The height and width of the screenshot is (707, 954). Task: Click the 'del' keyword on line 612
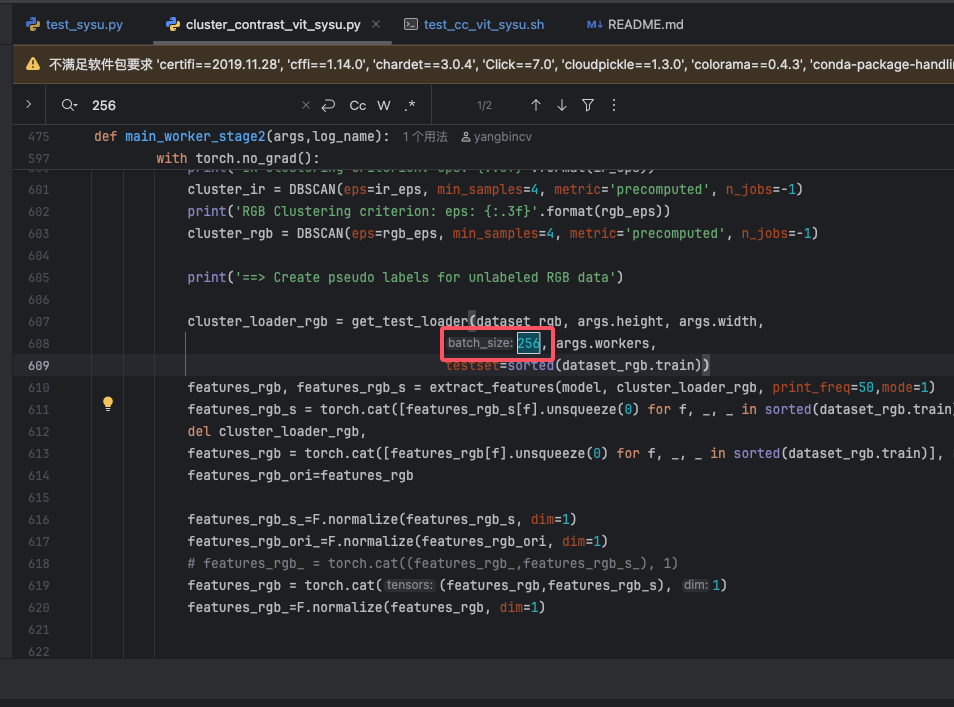pyautogui.click(x=199, y=431)
